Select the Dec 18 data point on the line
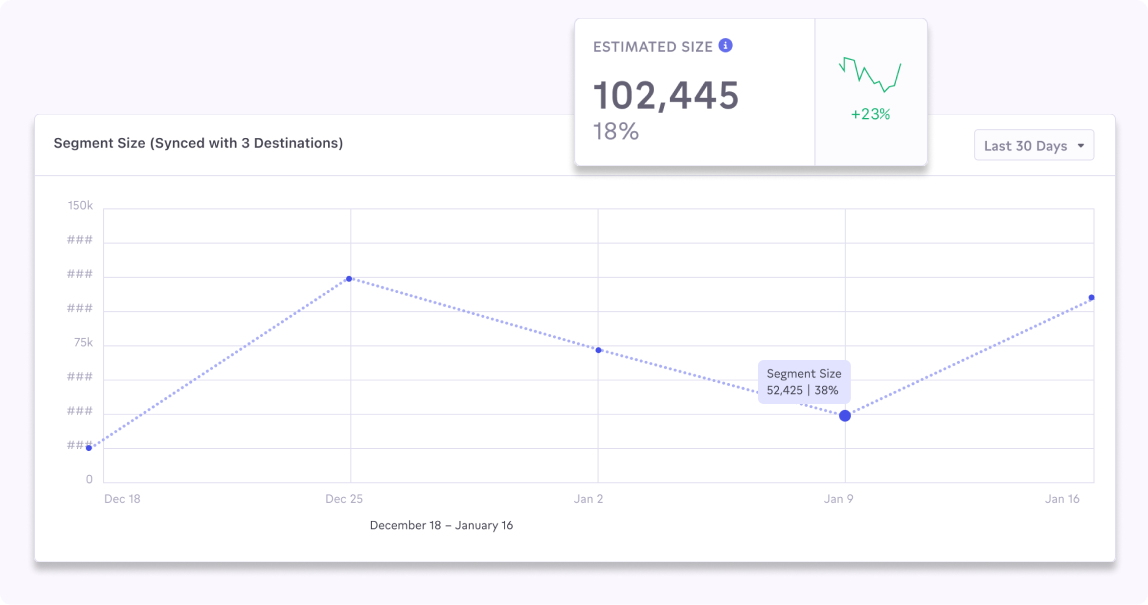The height and width of the screenshot is (605, 1148). click(x=89, y=448)
